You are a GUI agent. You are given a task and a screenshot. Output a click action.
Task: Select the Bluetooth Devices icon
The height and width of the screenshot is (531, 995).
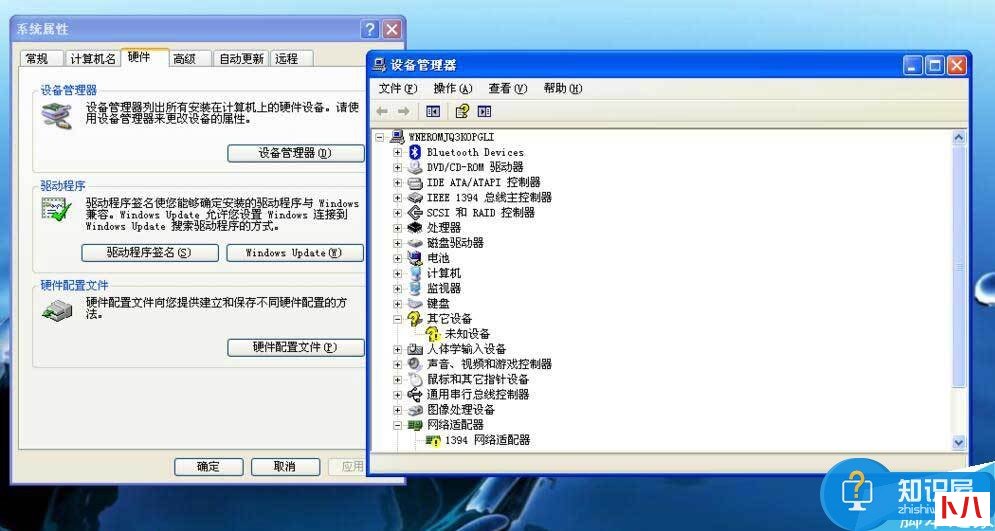[x=415, y=152]
